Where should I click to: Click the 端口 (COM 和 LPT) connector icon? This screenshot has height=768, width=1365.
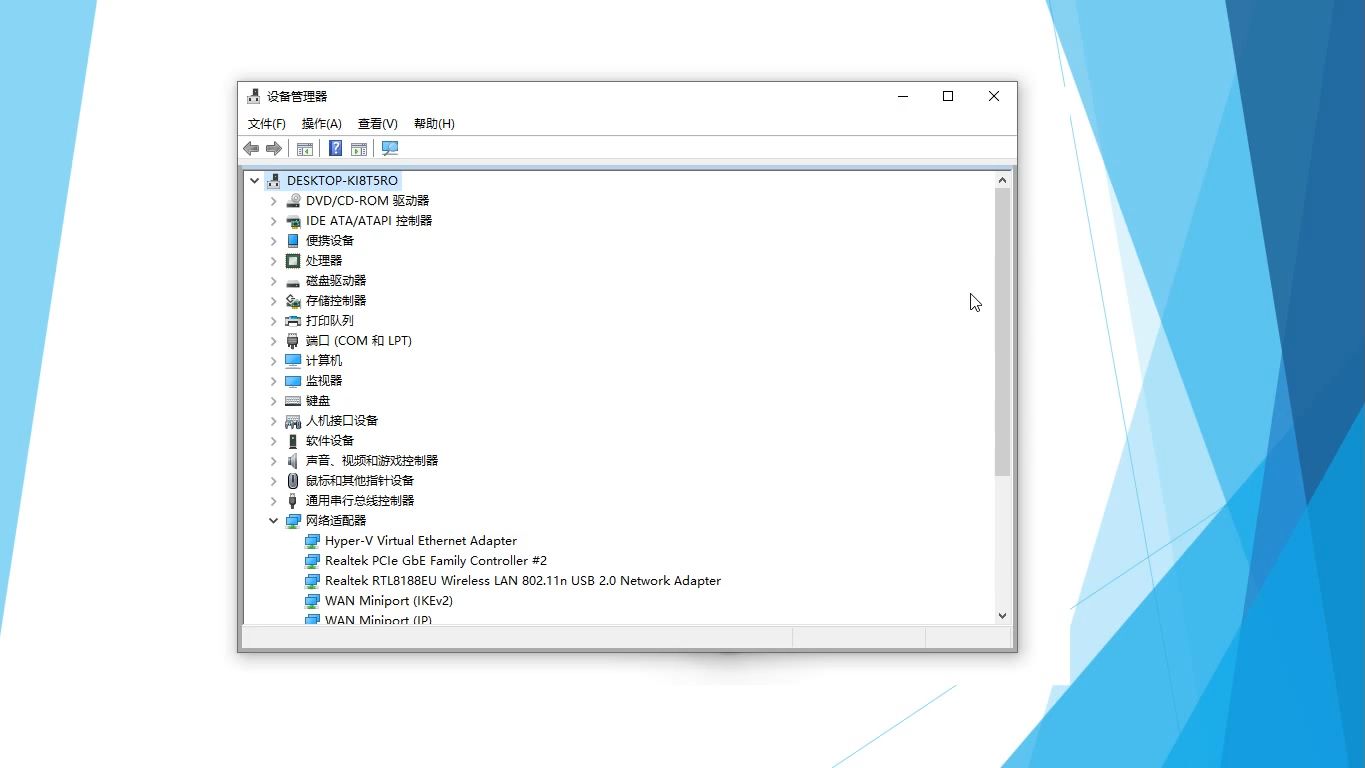(x=293, y=341)
